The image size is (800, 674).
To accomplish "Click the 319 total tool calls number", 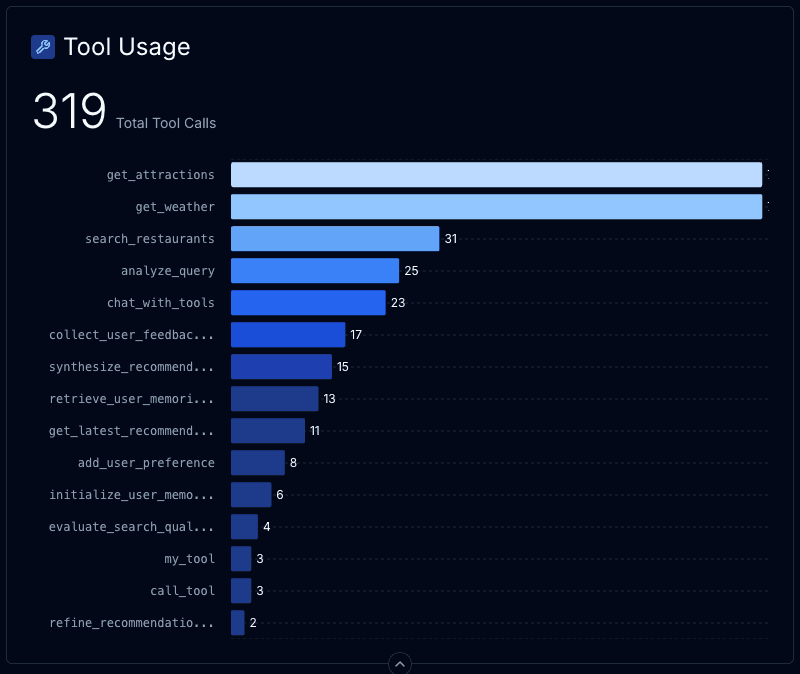I will coord(69,112).
